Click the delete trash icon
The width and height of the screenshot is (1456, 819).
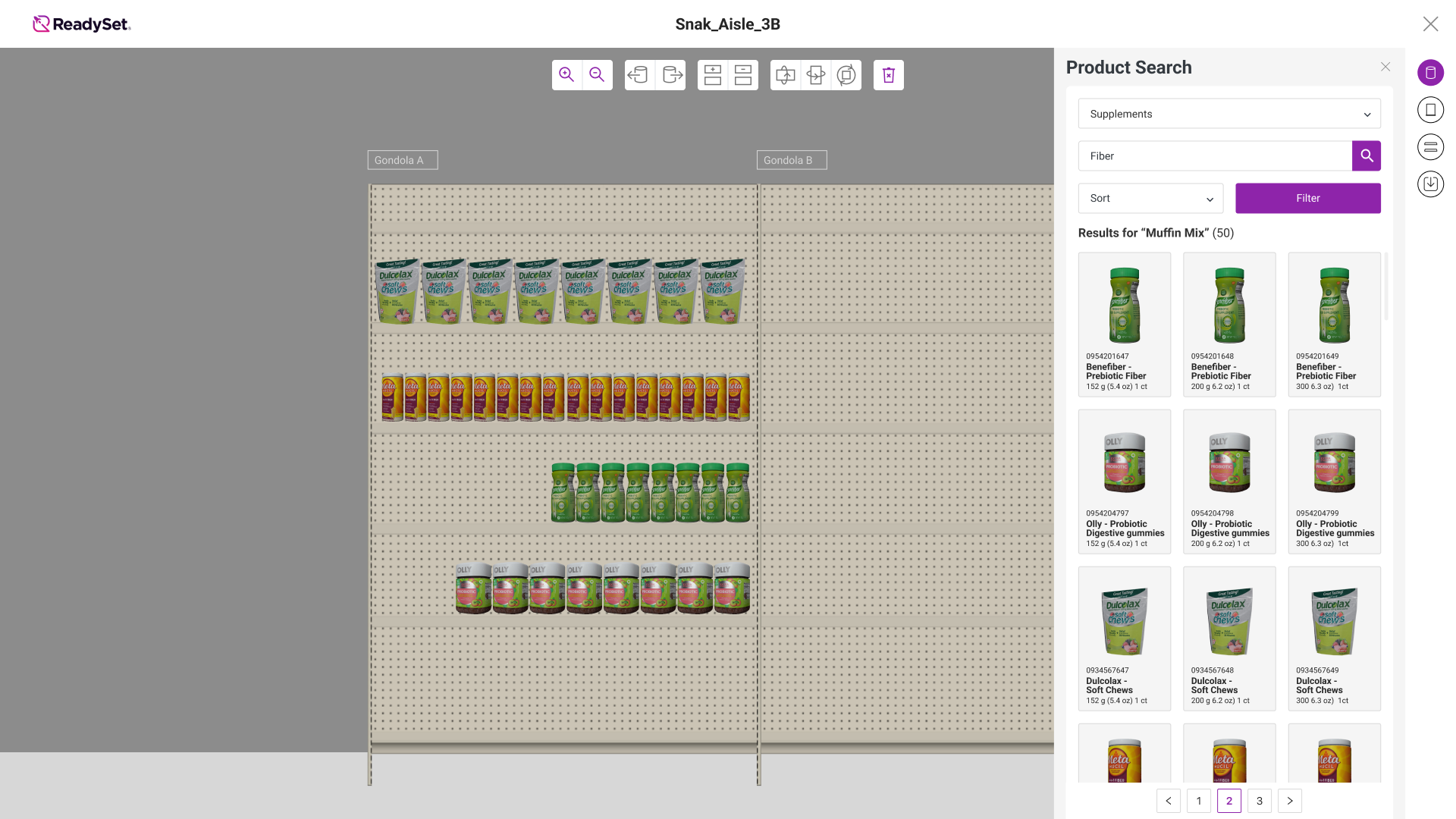[889, 74]
